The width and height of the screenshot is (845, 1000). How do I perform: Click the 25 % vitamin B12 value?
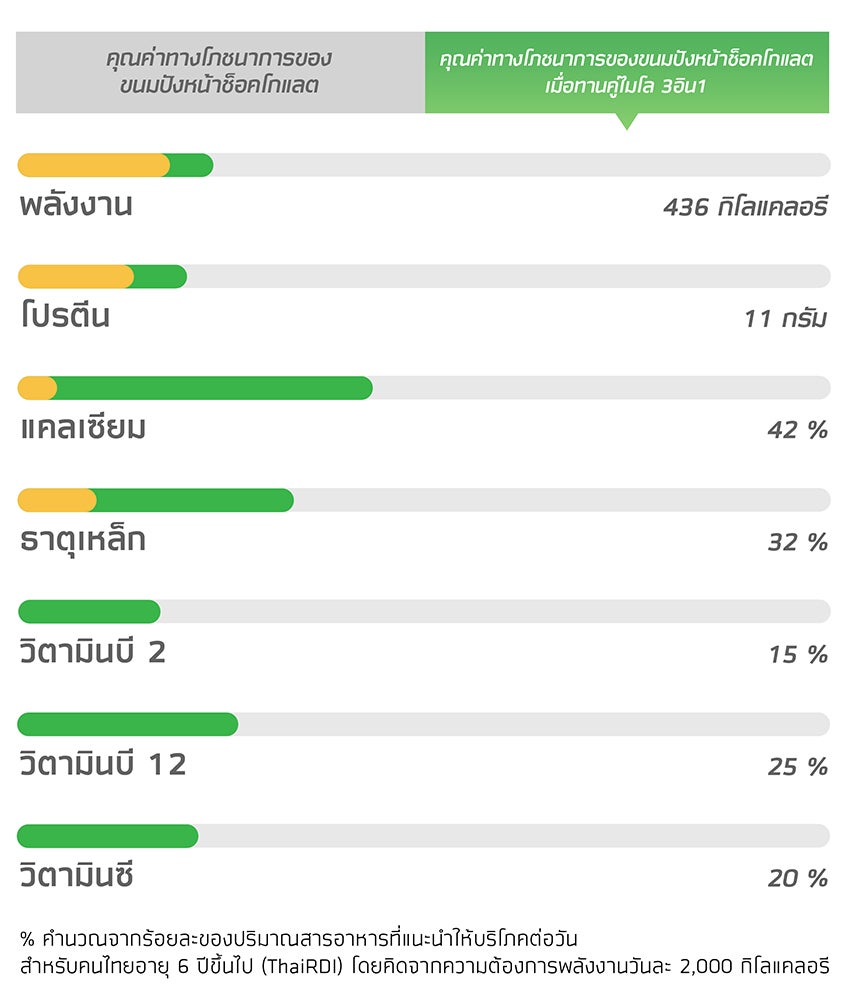tap(798, 766)
